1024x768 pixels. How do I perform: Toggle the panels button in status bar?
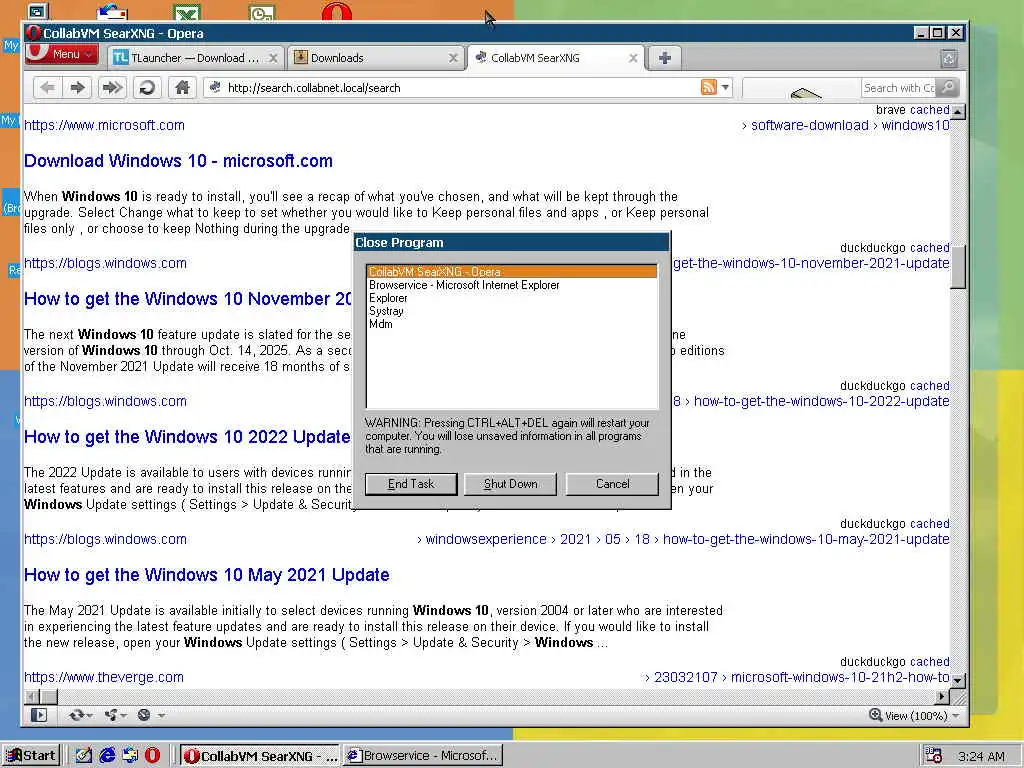click(x=39, y=715)
